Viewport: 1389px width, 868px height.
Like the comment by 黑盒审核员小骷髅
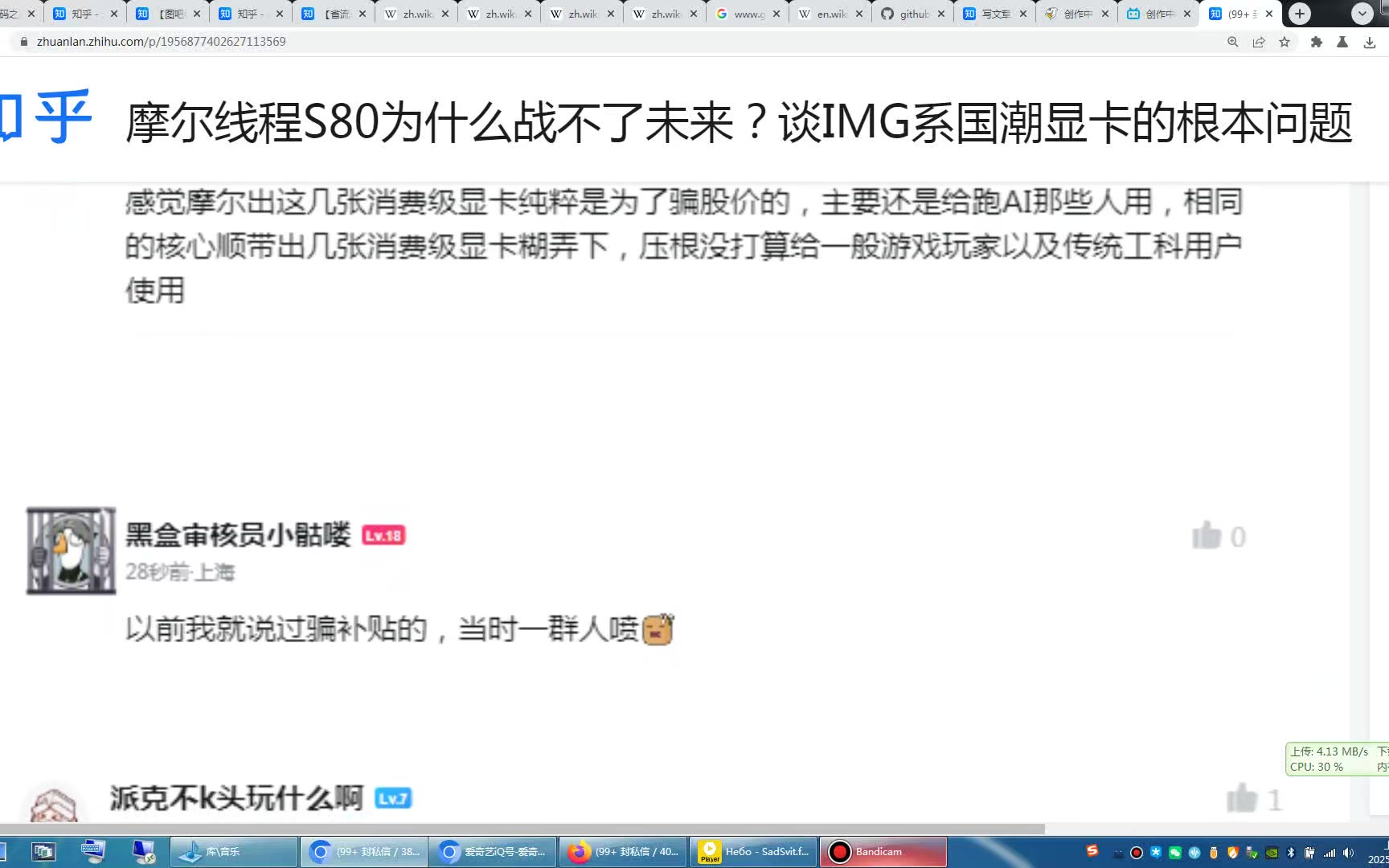pyautogui.click(x=1207, y=536)
